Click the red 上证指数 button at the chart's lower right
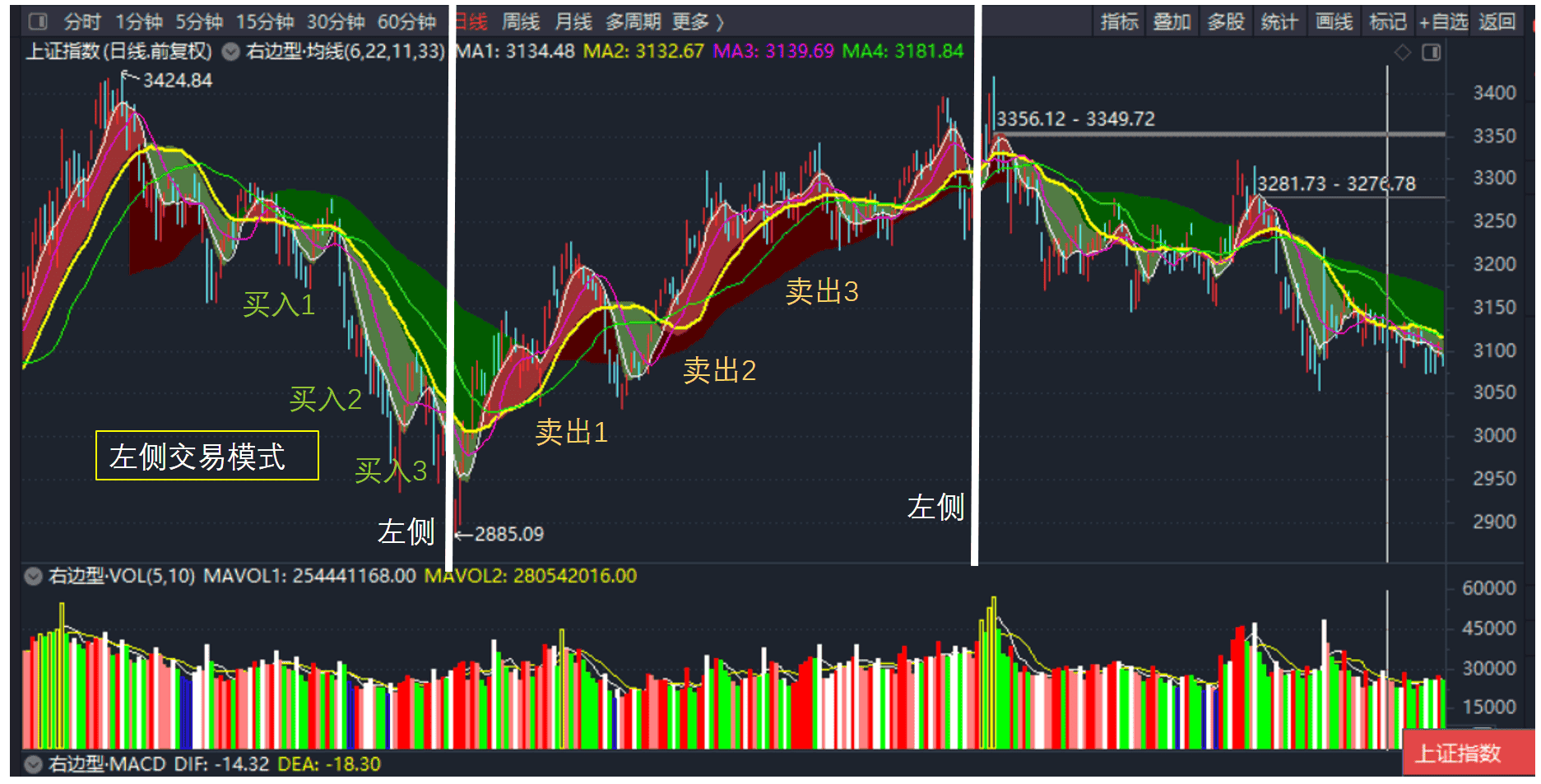 (x=1468, y=753)
